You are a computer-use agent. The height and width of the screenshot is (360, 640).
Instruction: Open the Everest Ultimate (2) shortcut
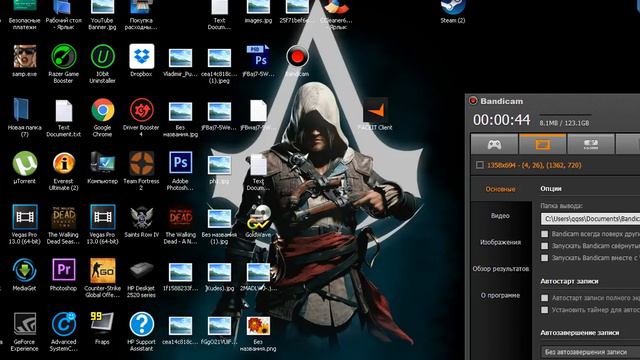point(63,171)
